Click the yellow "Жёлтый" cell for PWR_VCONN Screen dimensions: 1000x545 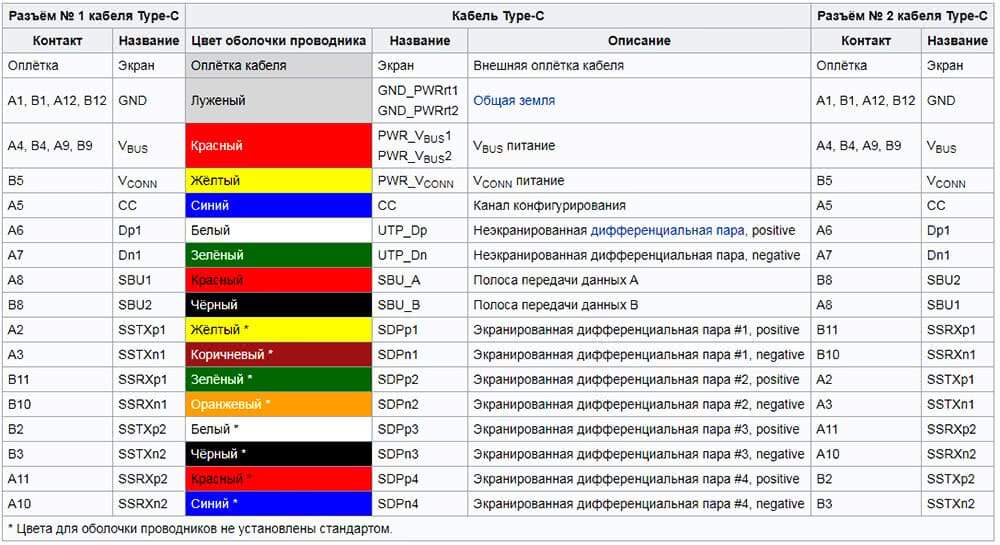pyautogui.click(x=278, y=181)
